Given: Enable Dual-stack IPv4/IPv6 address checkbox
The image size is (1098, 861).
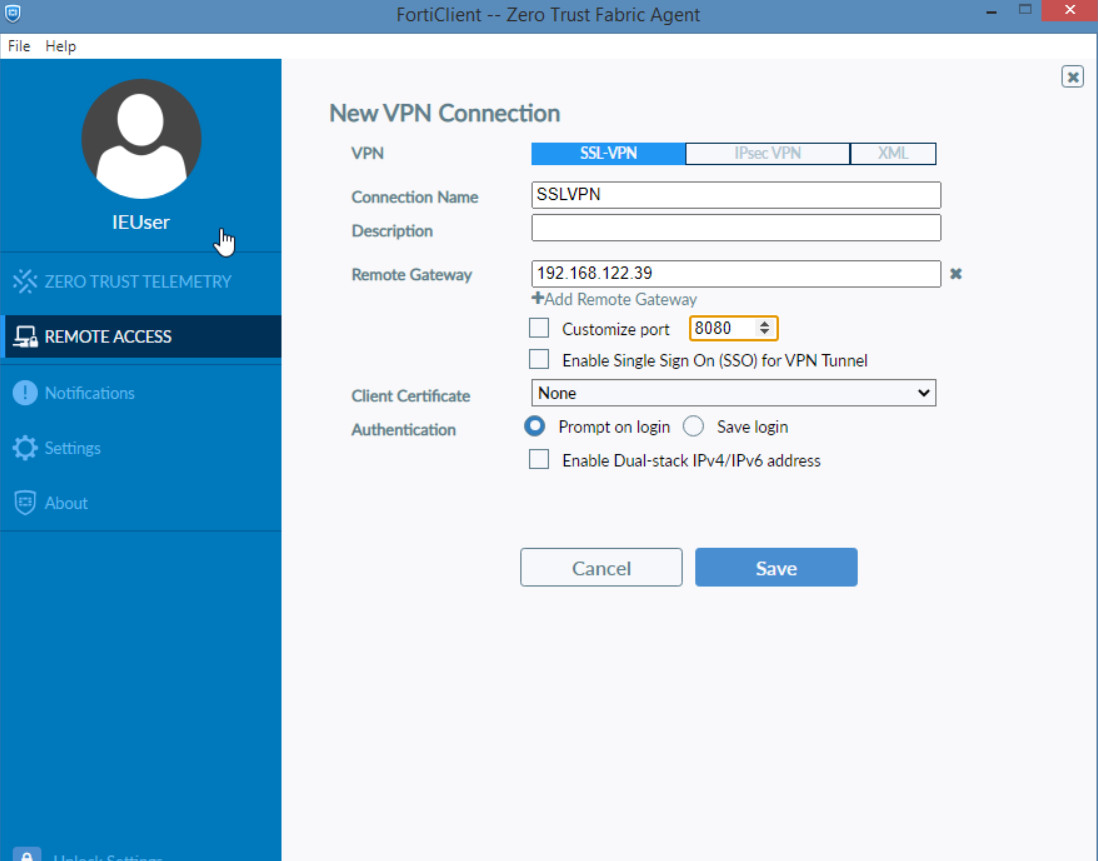Looking at the screenshot, I should click(x=538, y=459).
